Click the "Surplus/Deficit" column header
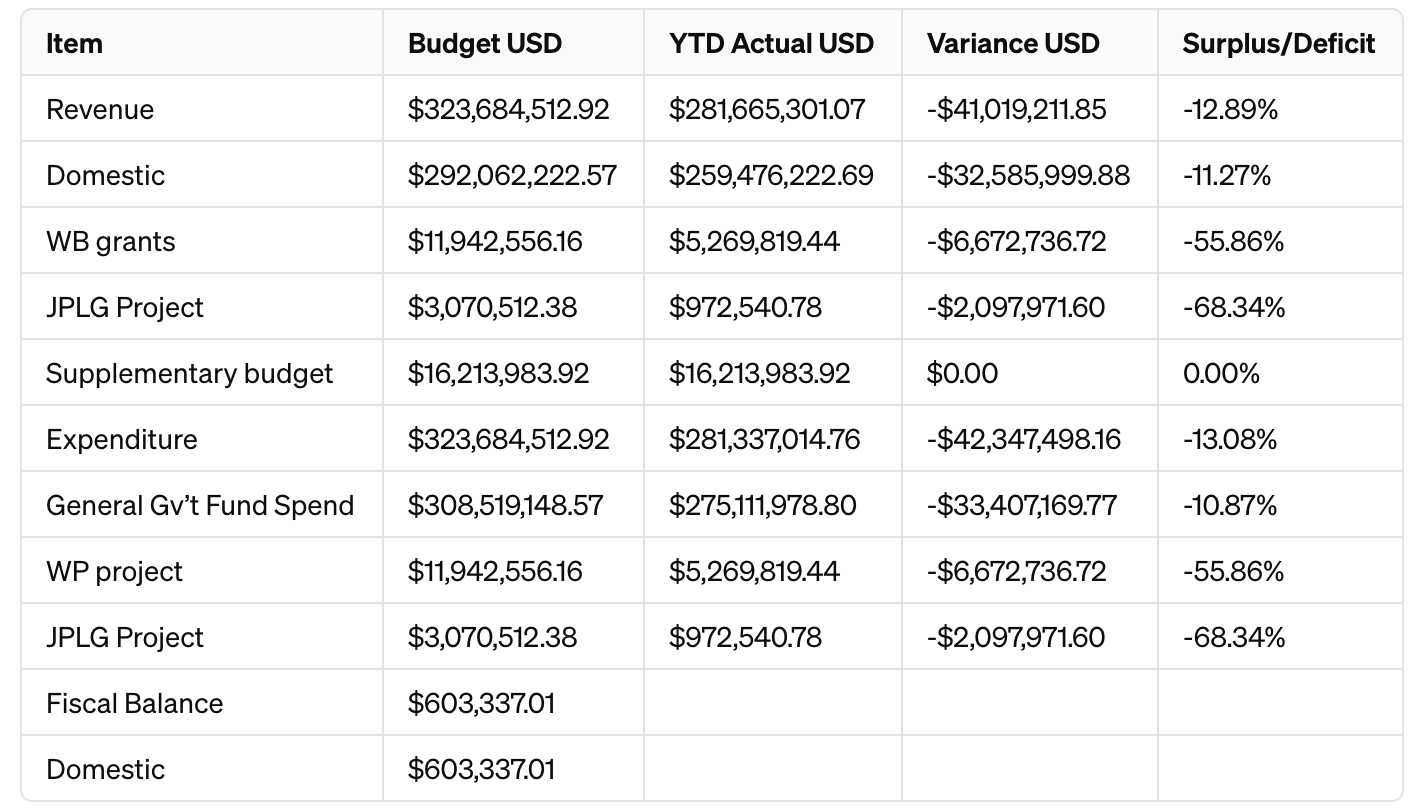 (1278, 44)
